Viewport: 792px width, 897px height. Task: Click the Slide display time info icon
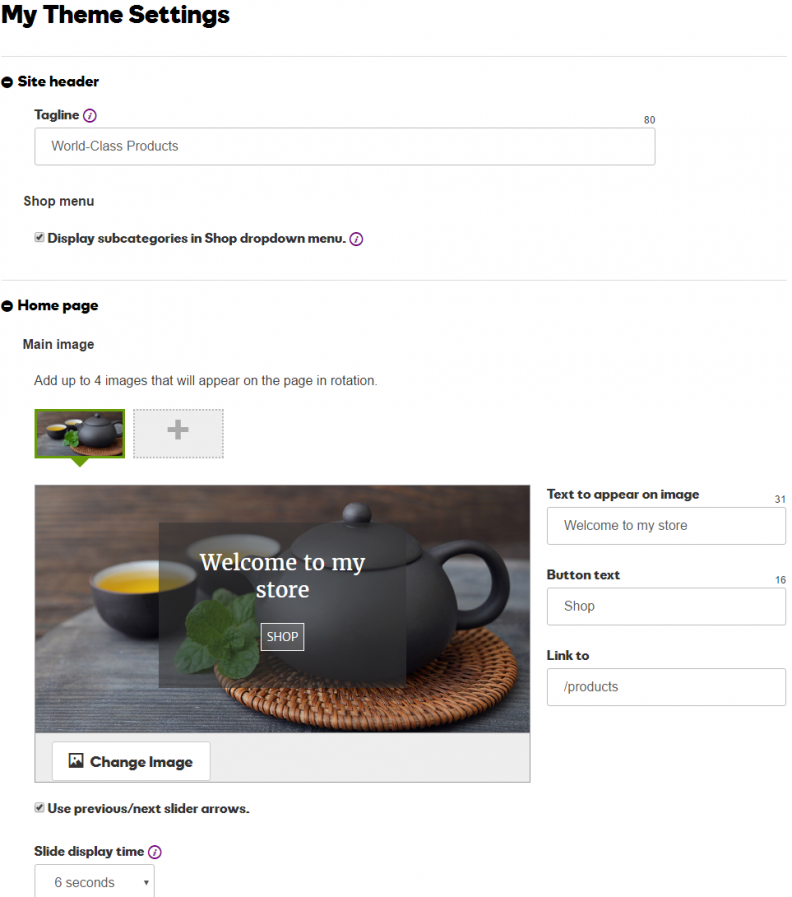155,852
